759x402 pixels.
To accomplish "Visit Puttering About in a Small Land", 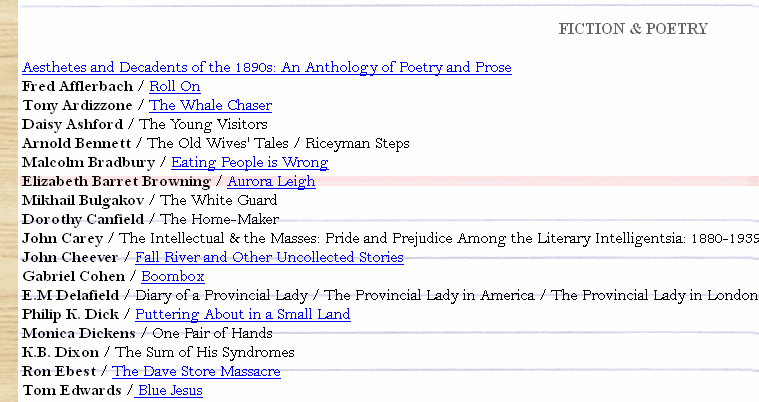I will (242, 315).
